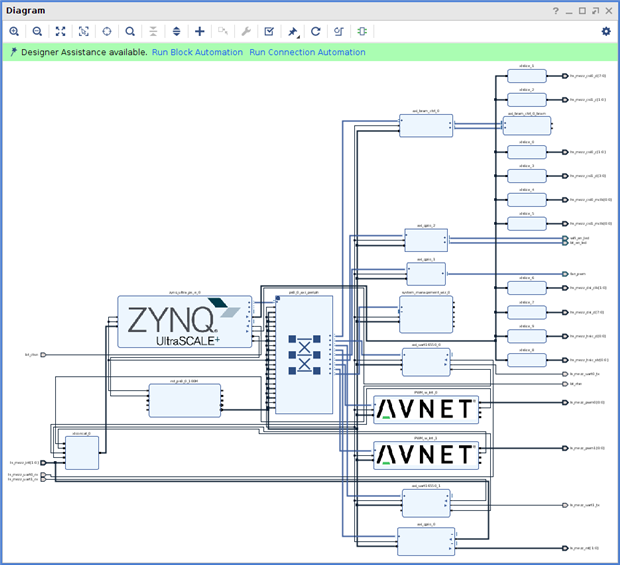
Task: Select the system_management_wiz_0 block
Action: click(x=426, y=314)
